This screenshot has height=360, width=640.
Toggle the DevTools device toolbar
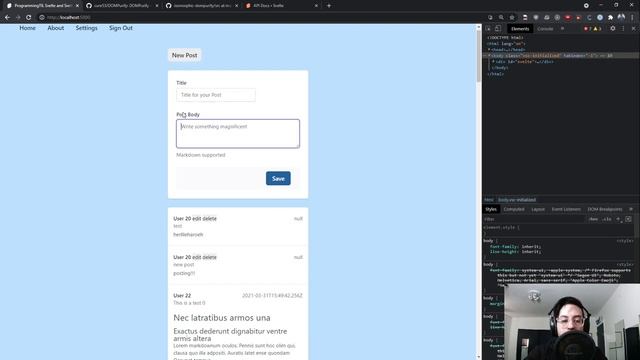(498, 29)
